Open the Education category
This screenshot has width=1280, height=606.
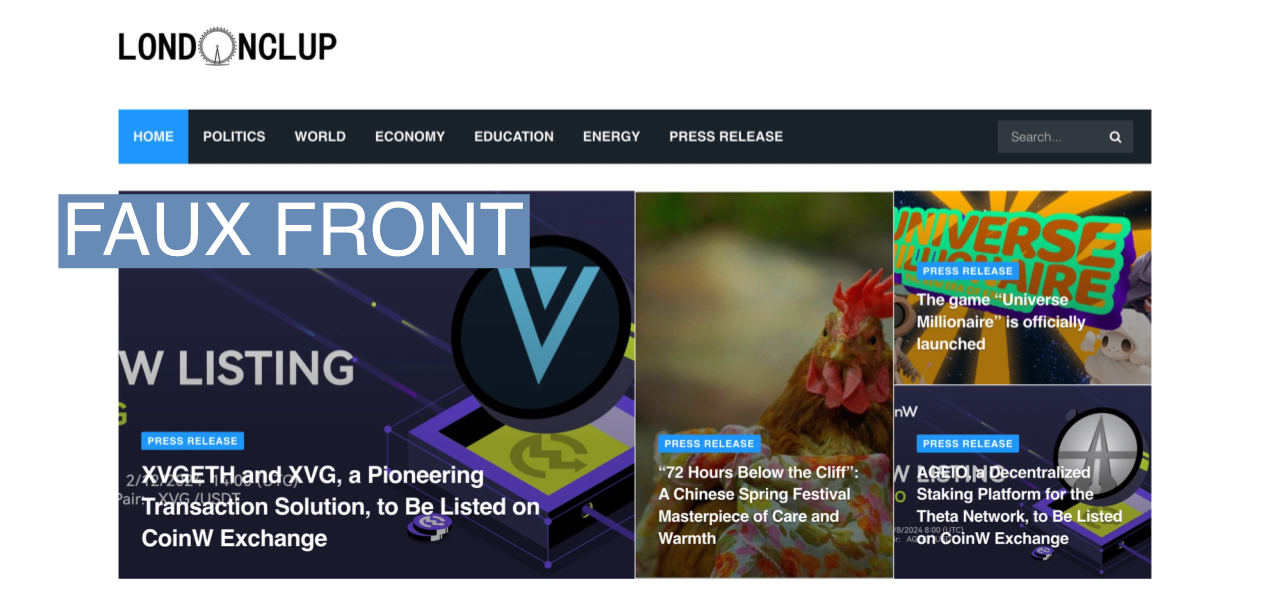point(514,136)
